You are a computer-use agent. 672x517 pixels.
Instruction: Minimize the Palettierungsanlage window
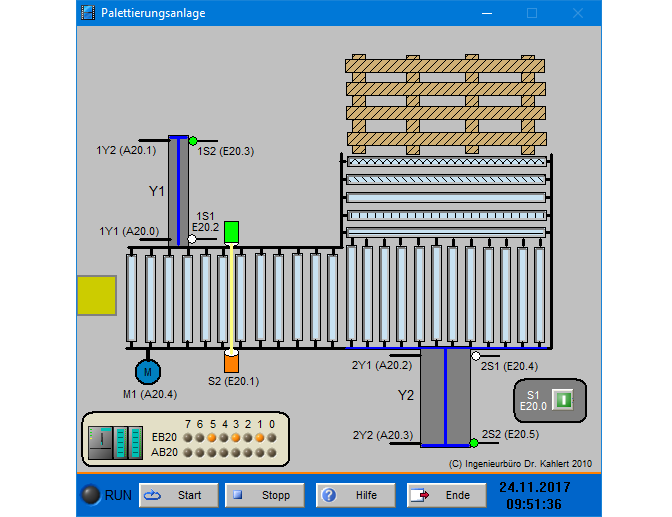[487, 13]
